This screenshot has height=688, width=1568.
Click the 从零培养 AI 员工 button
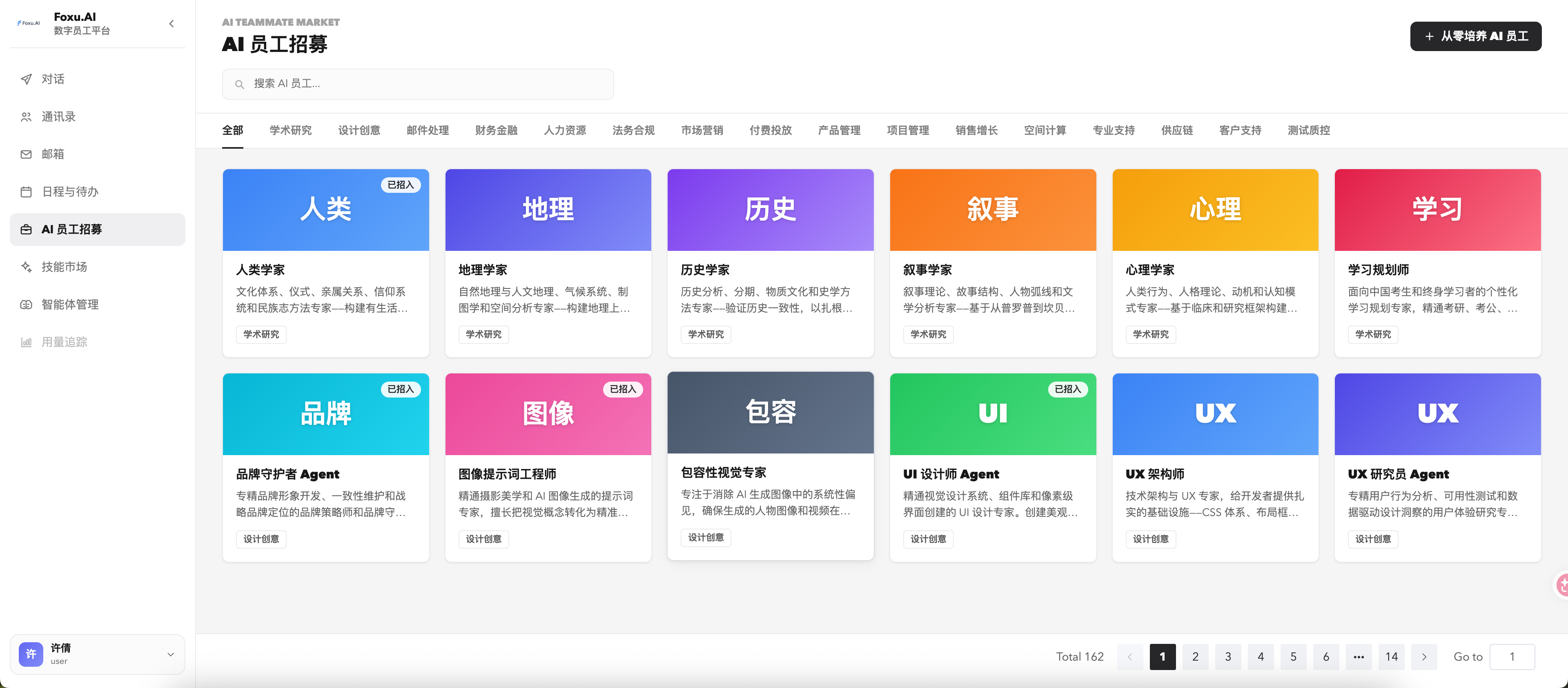click(1475, 36)
